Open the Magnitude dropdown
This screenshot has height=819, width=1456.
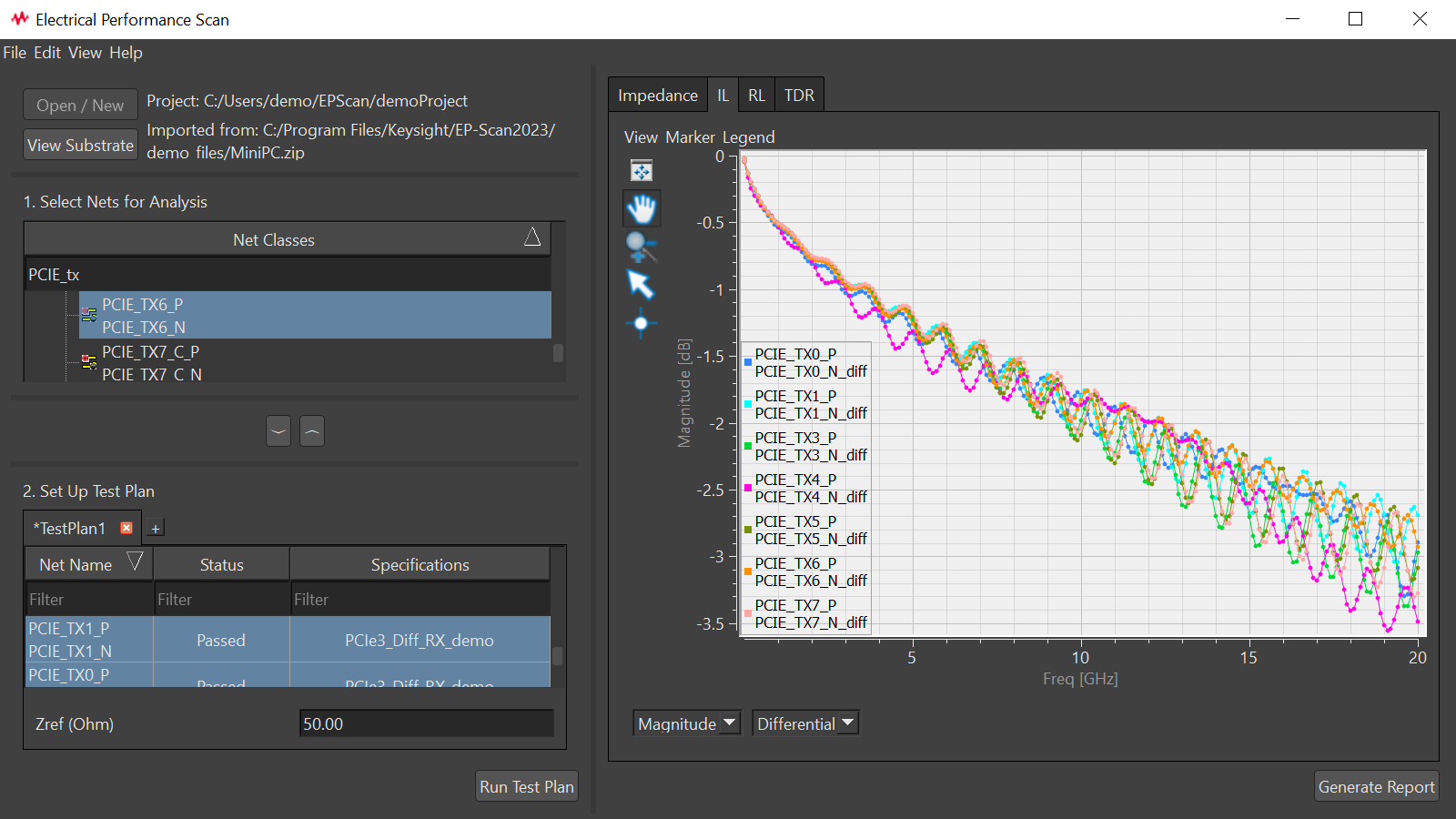[687, 723]
